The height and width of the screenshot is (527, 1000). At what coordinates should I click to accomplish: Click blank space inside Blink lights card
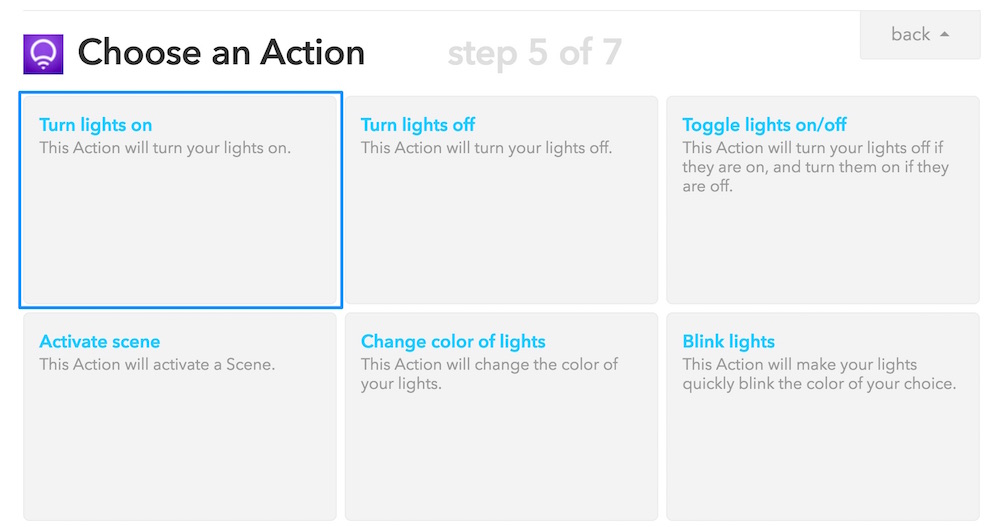pos(822,460)
